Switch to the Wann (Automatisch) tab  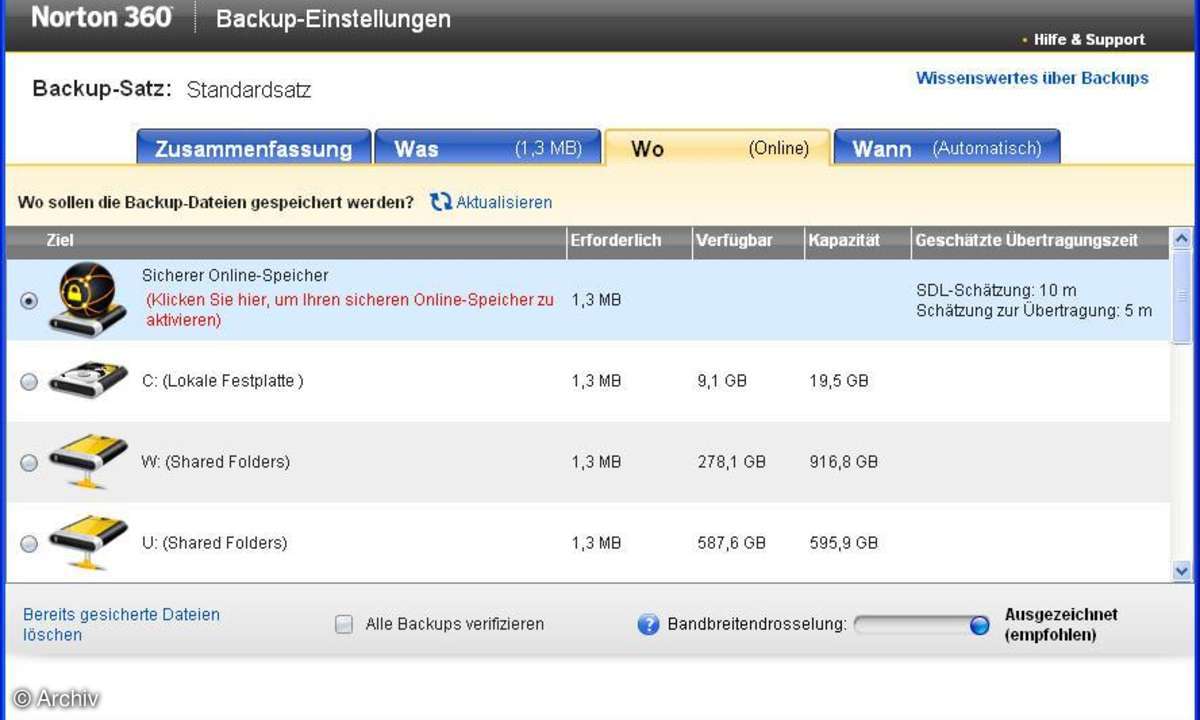[x=947, y=148]
